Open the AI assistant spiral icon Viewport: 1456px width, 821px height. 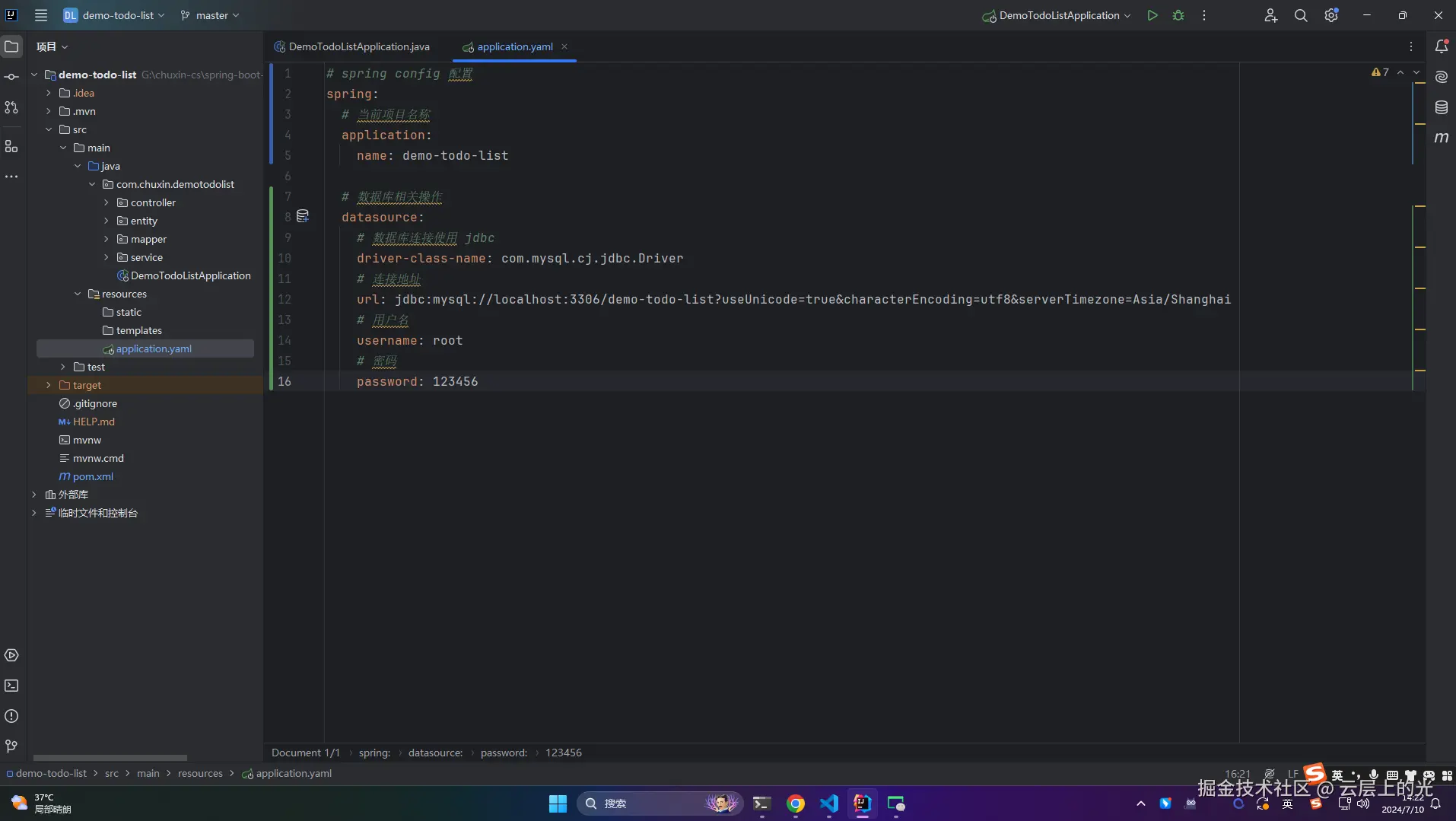(1442, 77)
